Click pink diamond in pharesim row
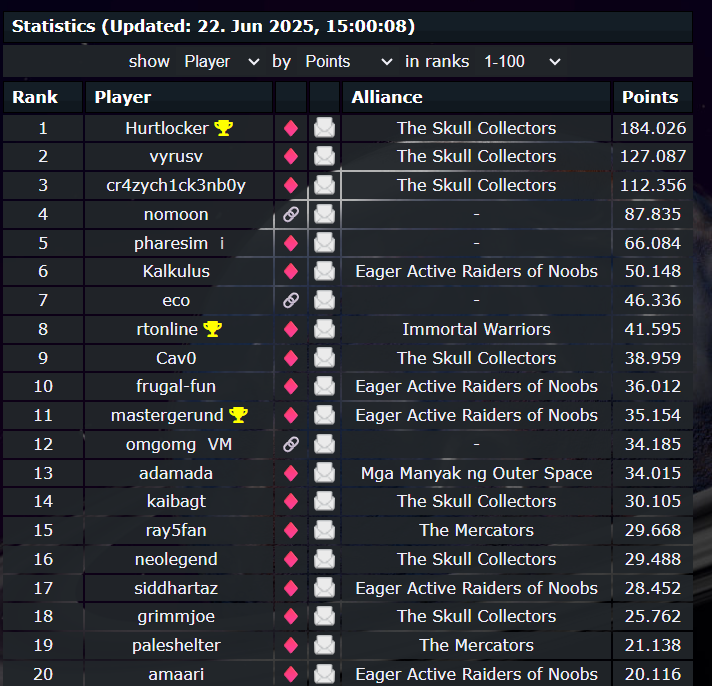This screenshot has height=686, width=712. click(291, 243)
